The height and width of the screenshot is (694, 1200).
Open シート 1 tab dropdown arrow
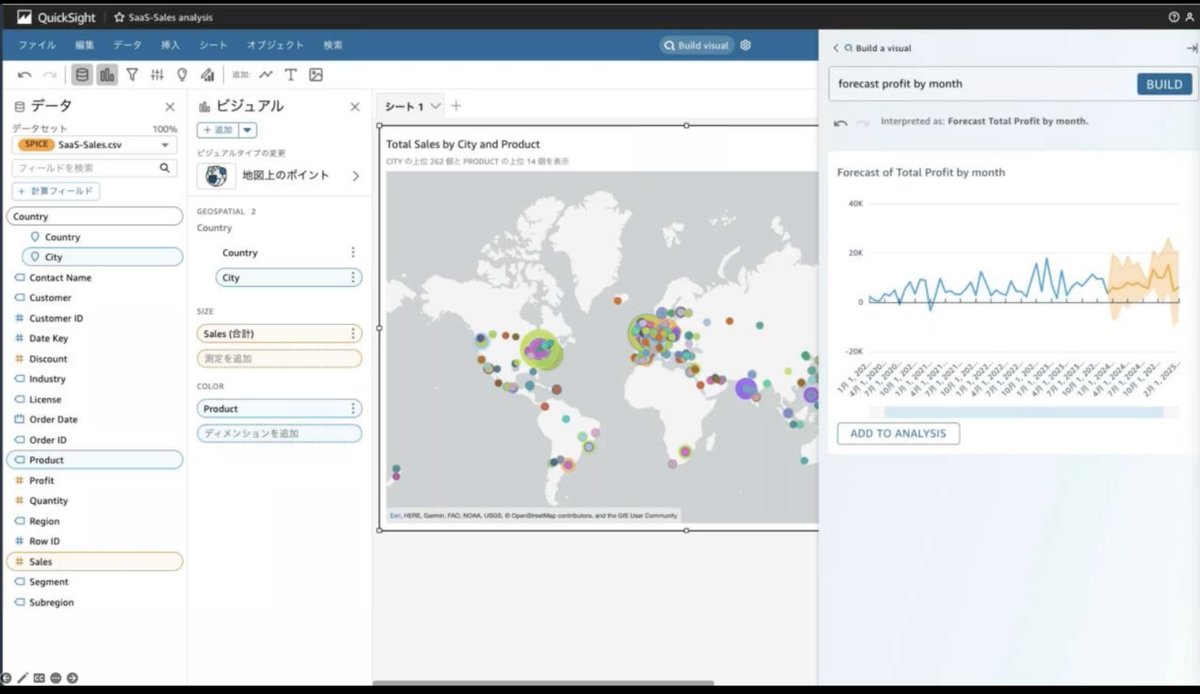pos(435,106)
